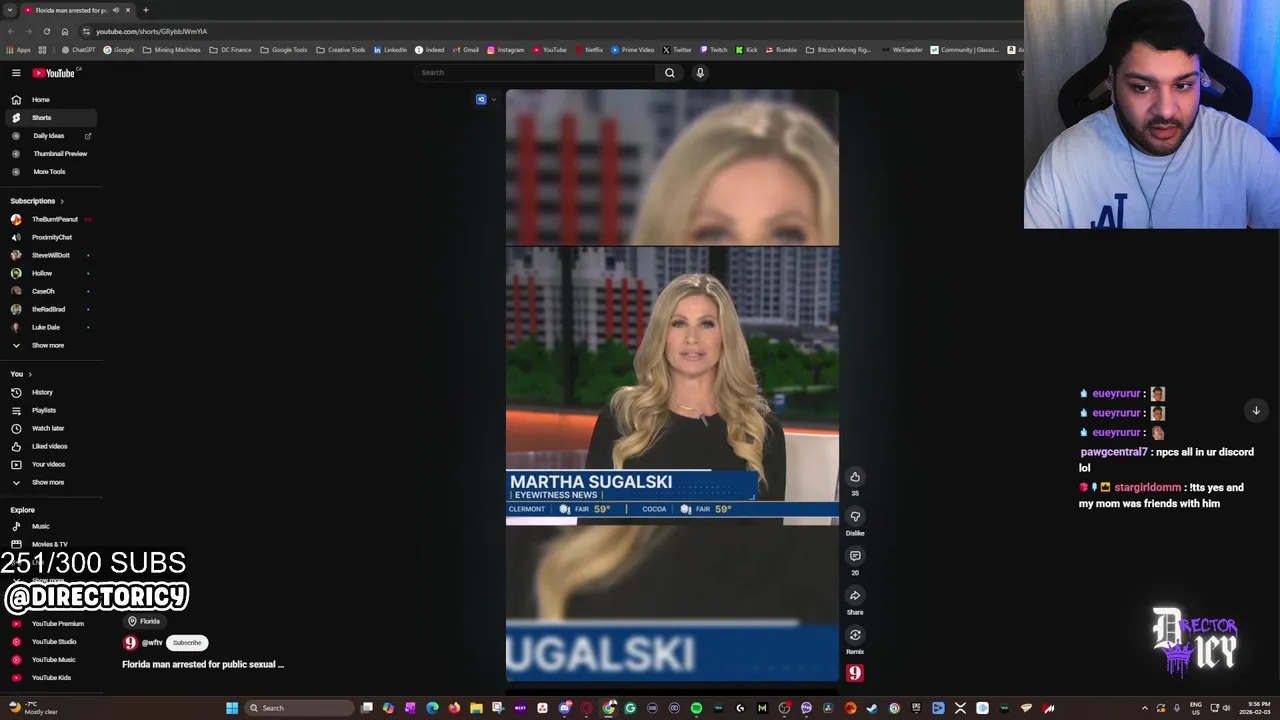Viewport: 1280px width, 720px height.
Task: Open Spotify from the taskbar
Action: [696, 708]
